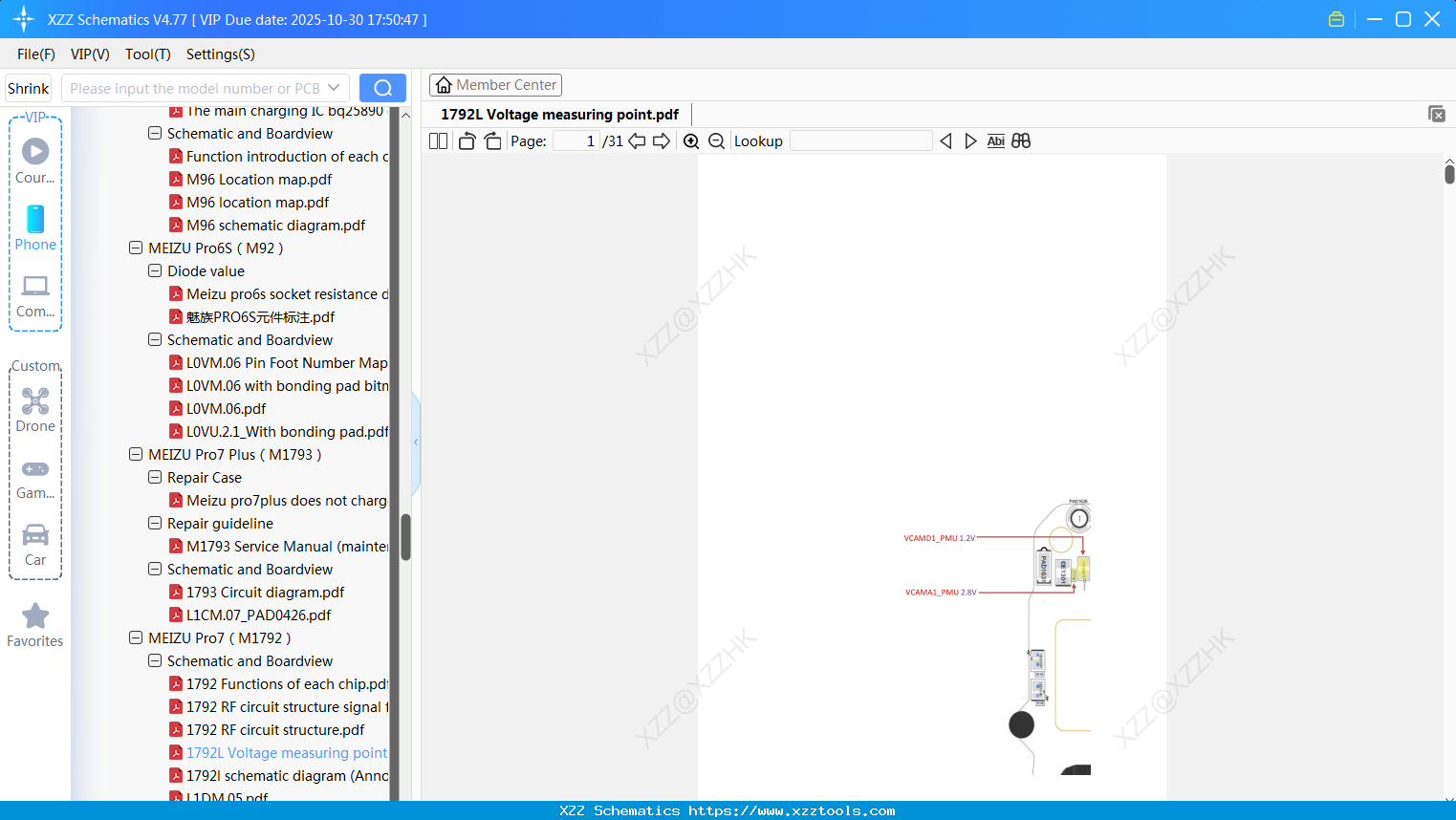Zoom out of the PDF
This screenshot has width=1456, height=820.
716,141
